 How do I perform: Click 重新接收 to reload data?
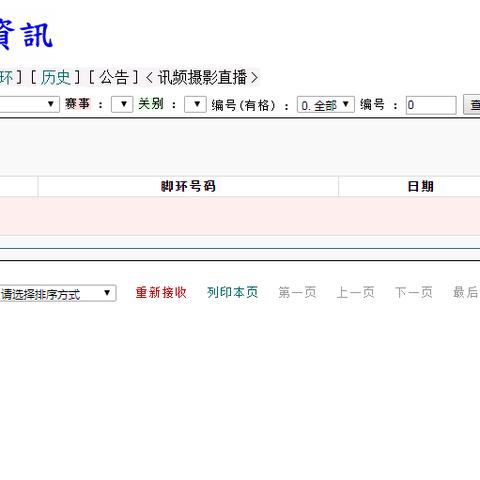(x=161, y=293)
